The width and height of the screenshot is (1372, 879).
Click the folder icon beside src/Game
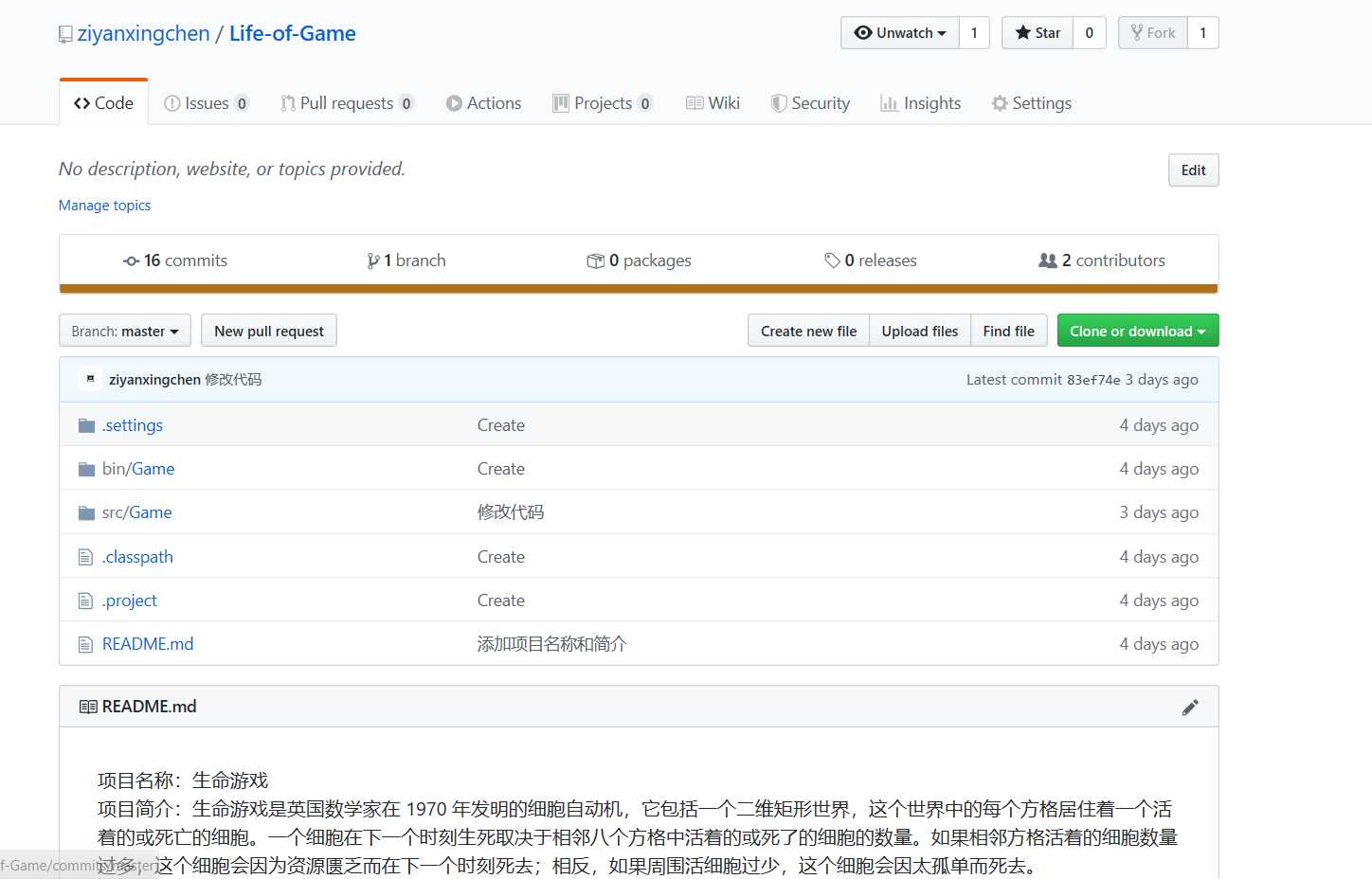(x=86, y=512)
